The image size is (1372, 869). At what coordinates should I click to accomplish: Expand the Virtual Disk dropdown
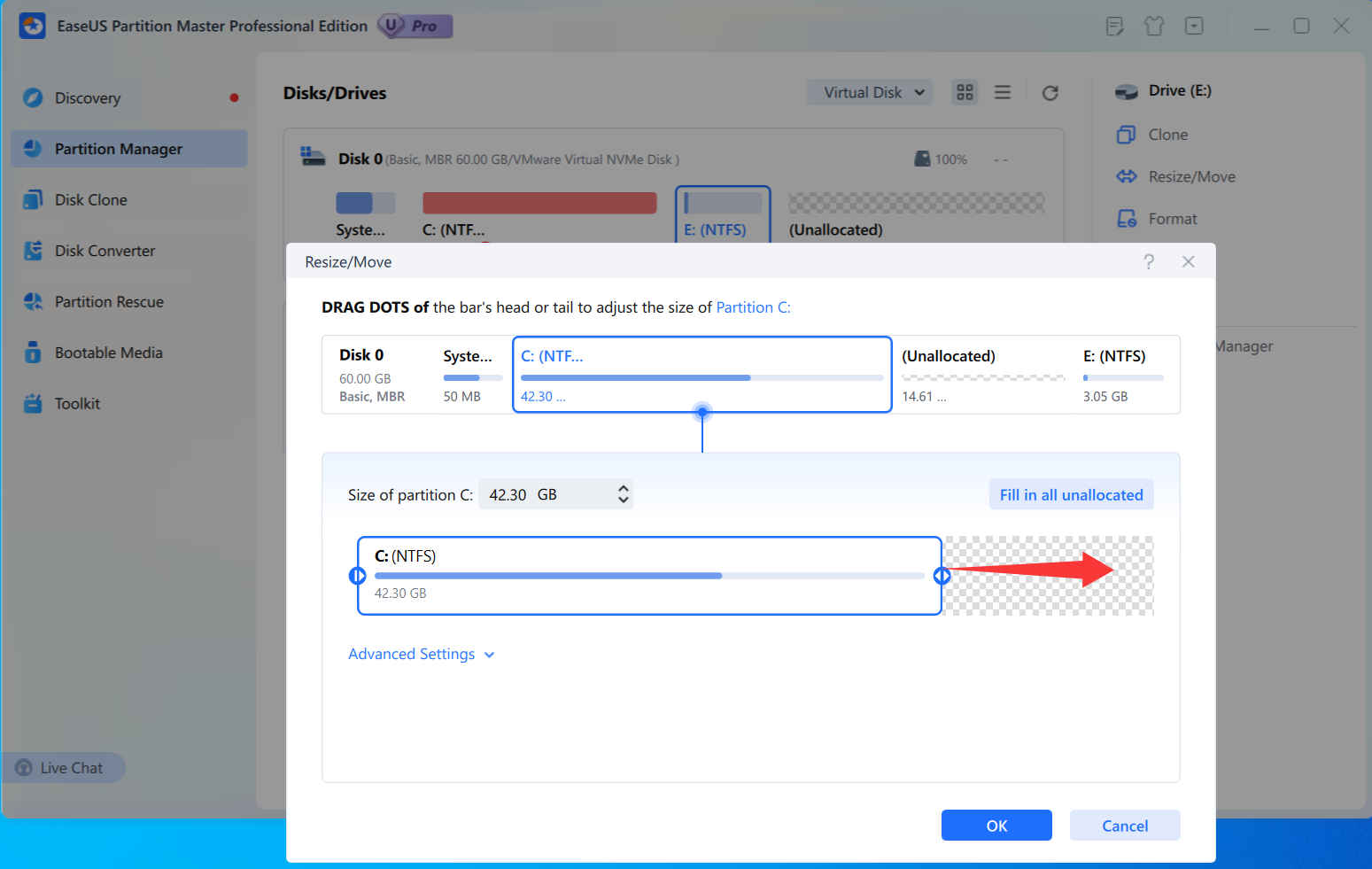[x=870, y=92]
